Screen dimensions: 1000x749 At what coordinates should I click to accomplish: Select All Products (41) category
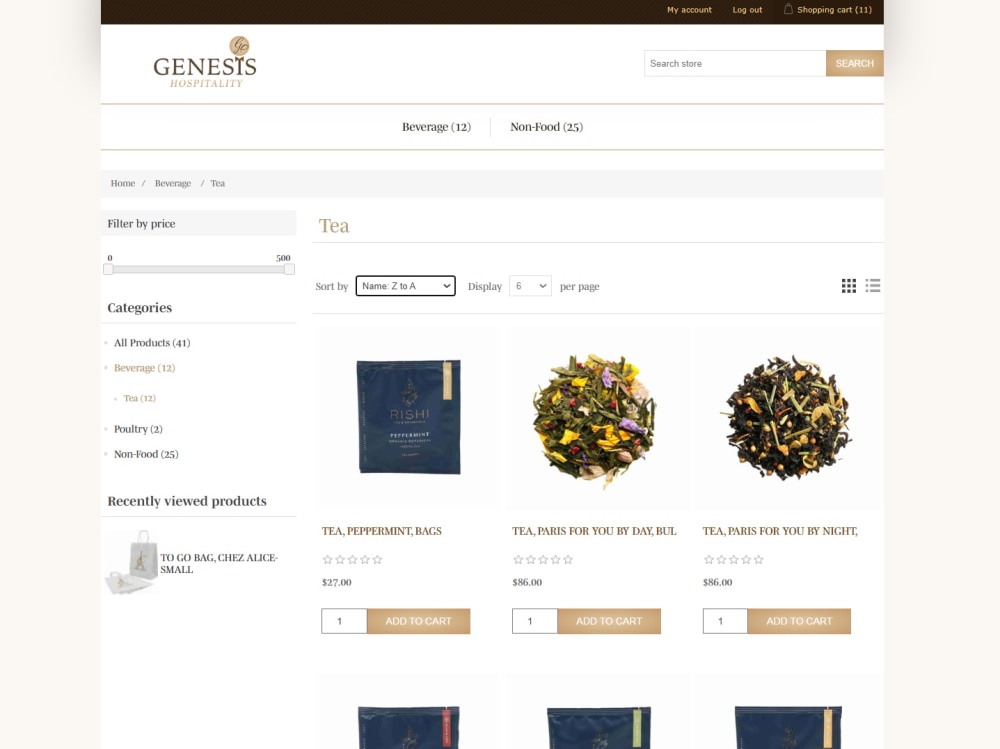[152, 343]
